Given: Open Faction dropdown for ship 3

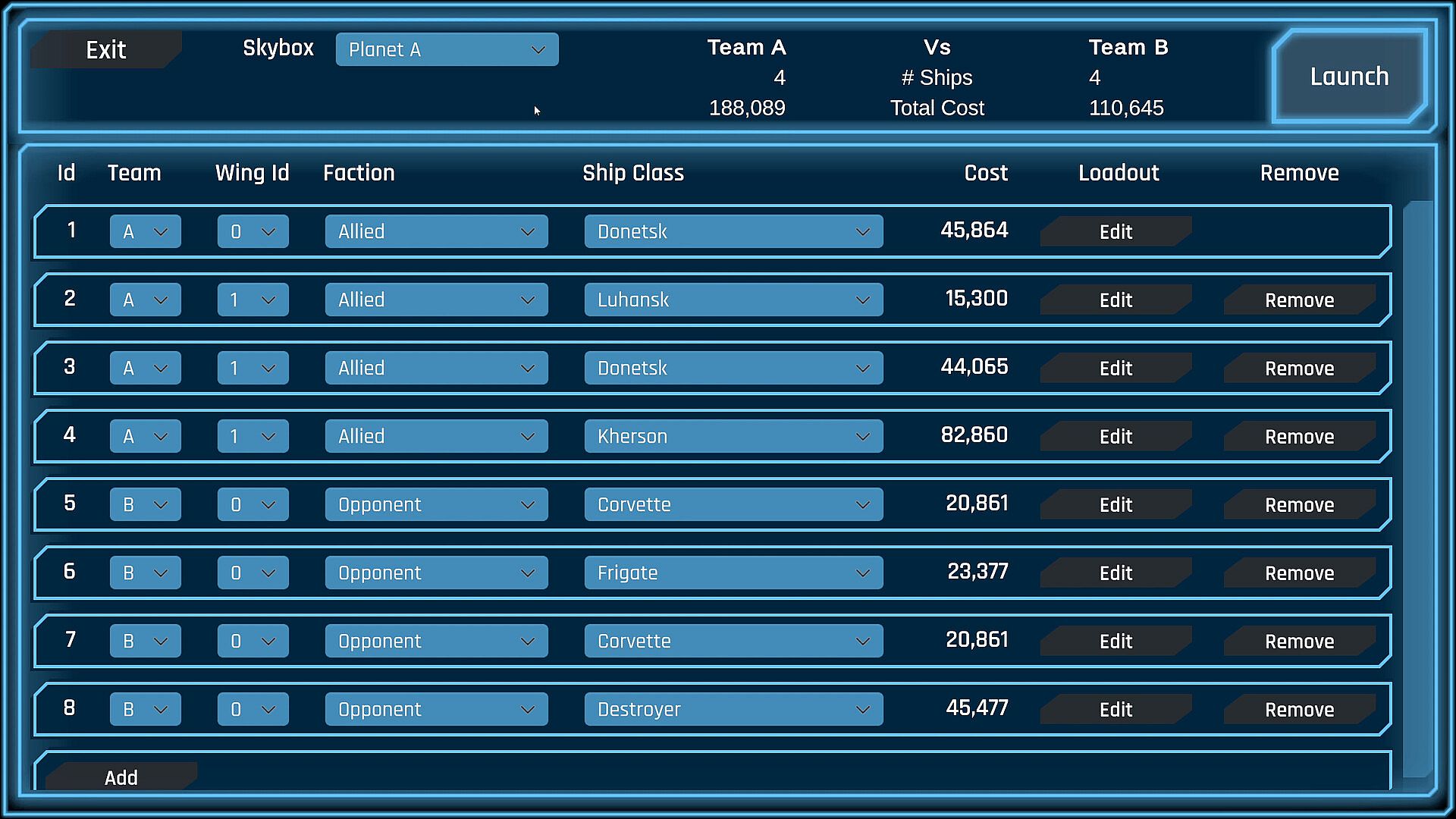Looking at the screenshot, I should click(436, 368).
